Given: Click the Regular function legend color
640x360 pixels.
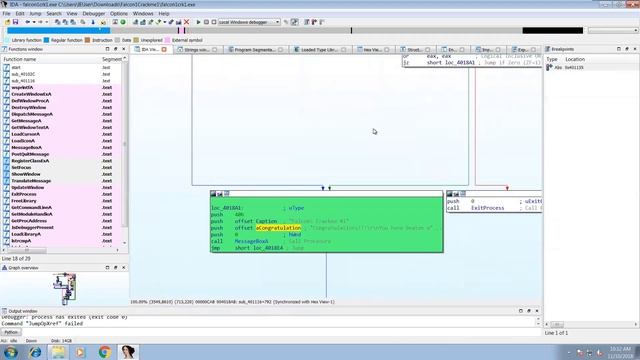Looking at the screenshot, I should [47, 40].
